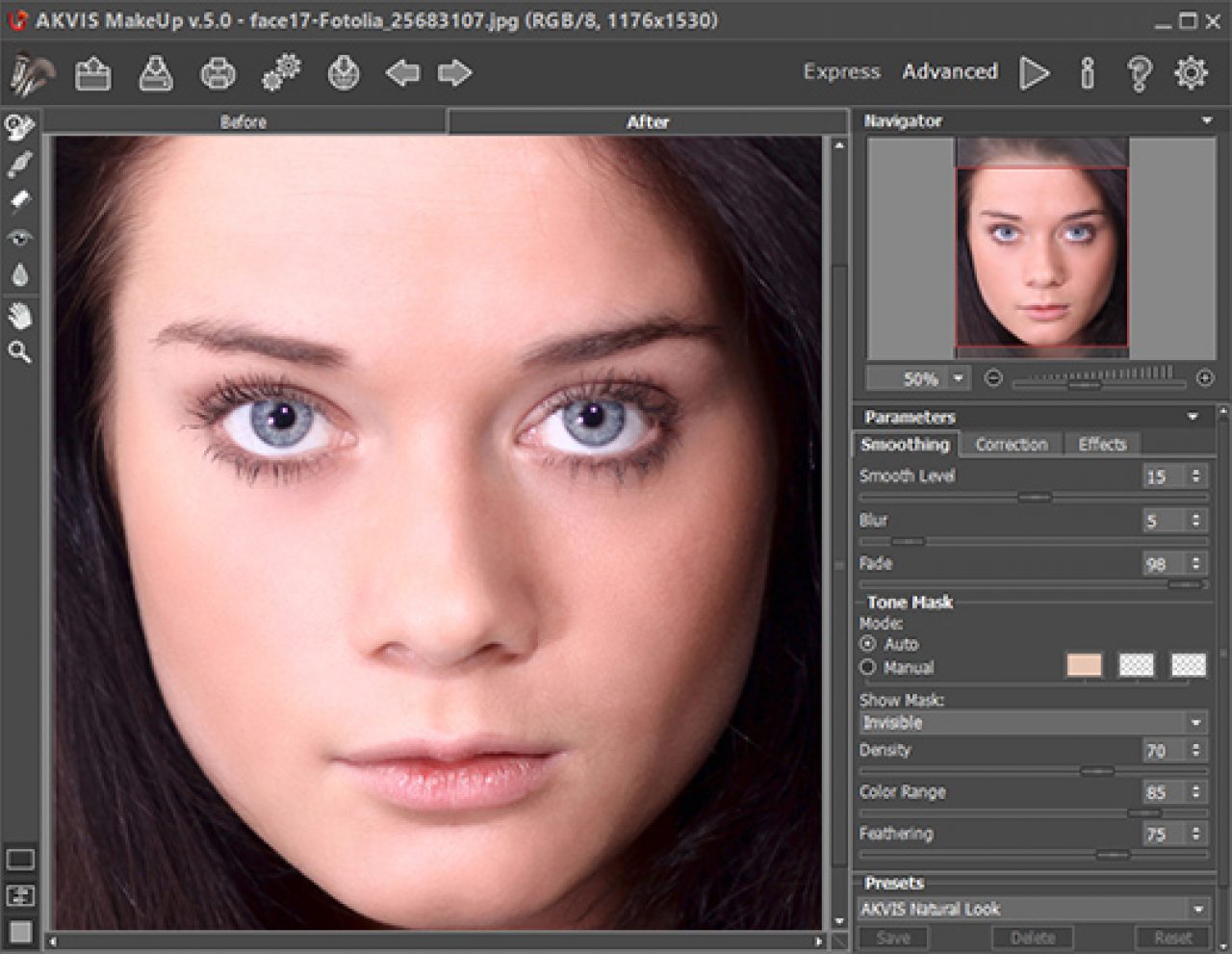The image size is (1232, 954).
Task: Select Auto tone mask mode
Action: [868, 643]
